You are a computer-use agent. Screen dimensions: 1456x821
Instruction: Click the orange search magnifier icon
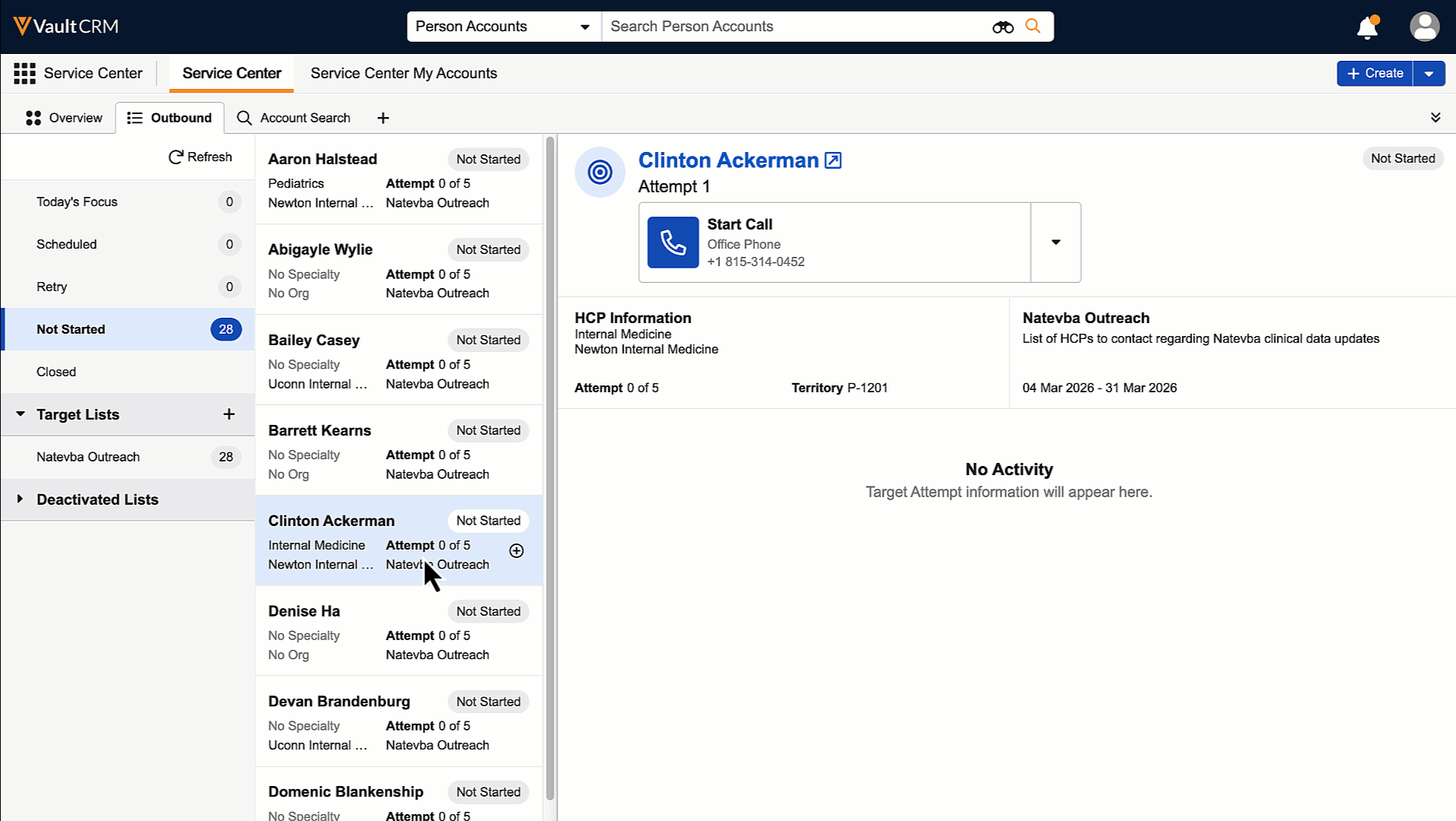pos(1033,27)
